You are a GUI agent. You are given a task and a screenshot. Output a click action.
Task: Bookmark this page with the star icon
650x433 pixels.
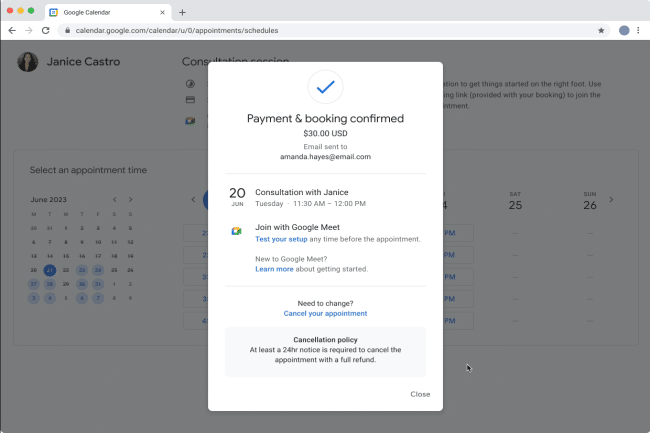point(601,31)
